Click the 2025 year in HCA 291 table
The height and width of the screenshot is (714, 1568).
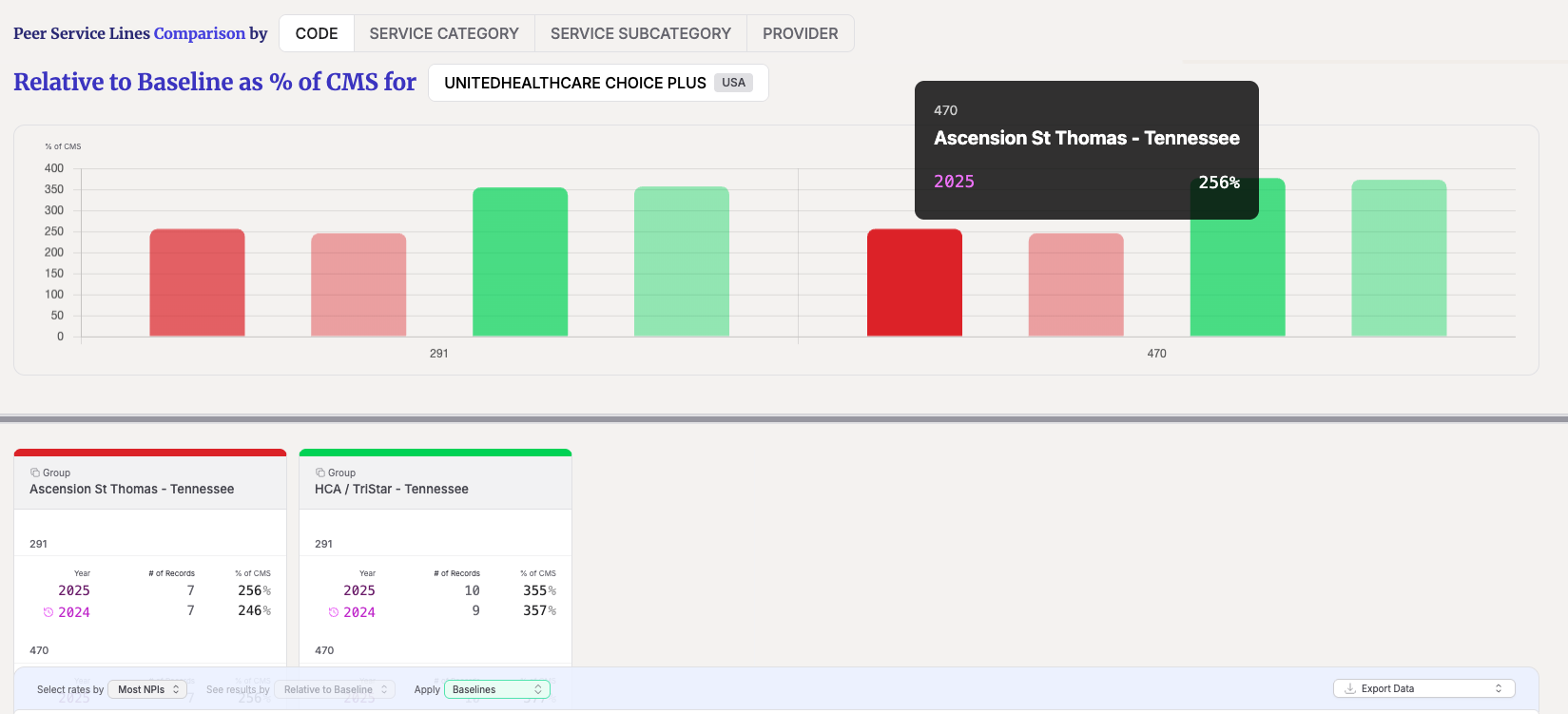tap(359, 590)
